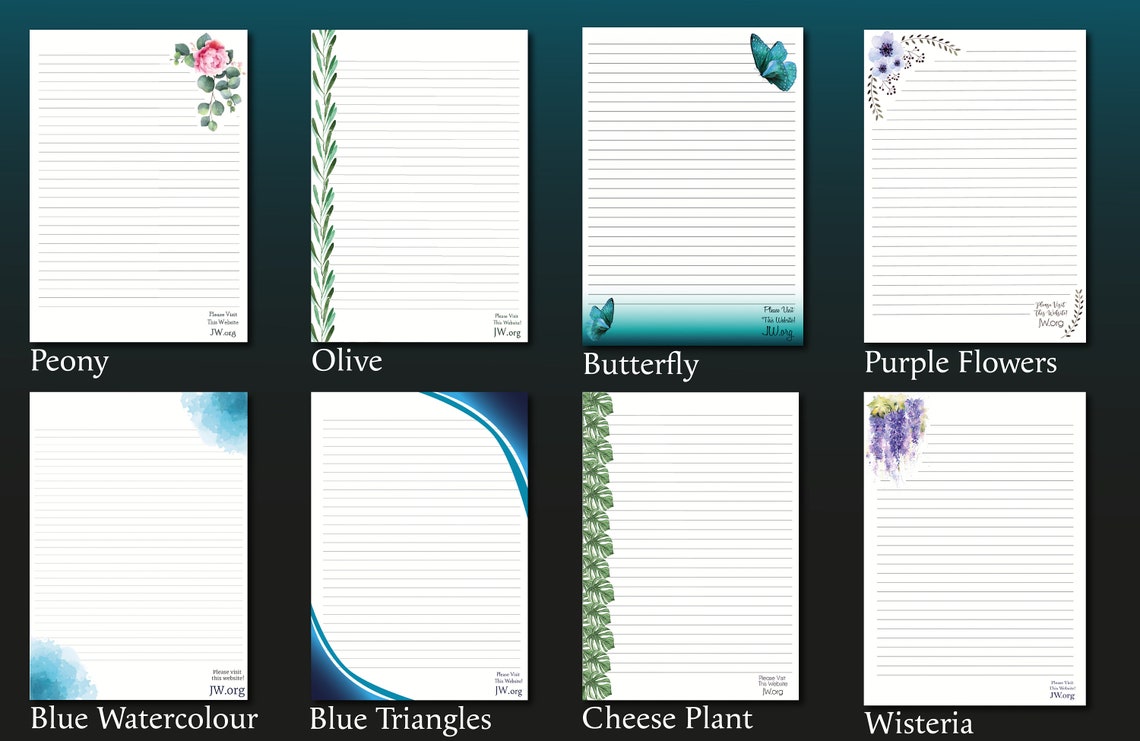Image resolution: width=1140 pixels, height=741 pixels.
Task: Open the Purple Flowers paper template
Action: click(x=974, y=185)
